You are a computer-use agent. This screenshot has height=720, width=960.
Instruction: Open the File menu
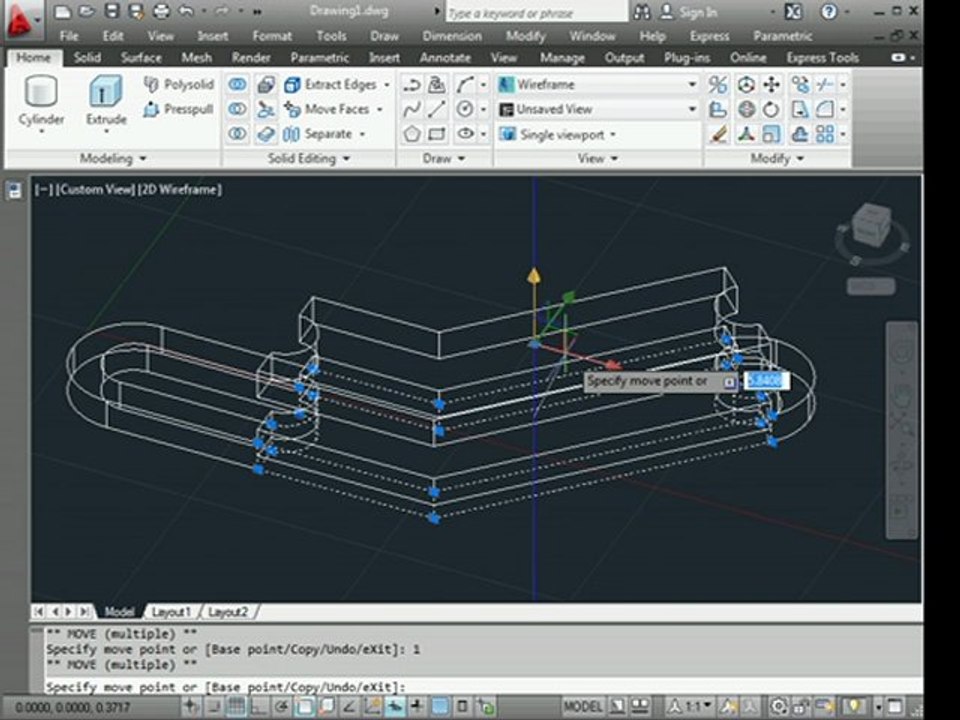click(x=69, y=36)
